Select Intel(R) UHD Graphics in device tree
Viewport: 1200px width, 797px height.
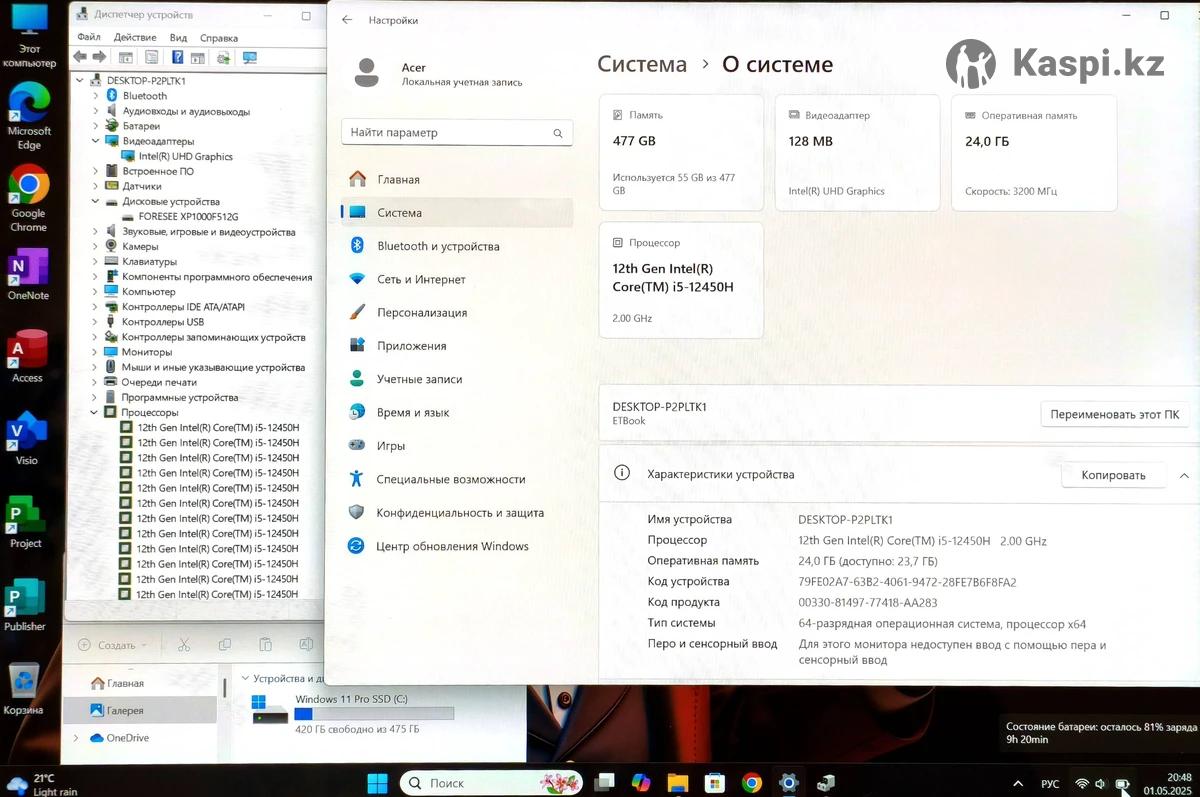tap(185, 156)
